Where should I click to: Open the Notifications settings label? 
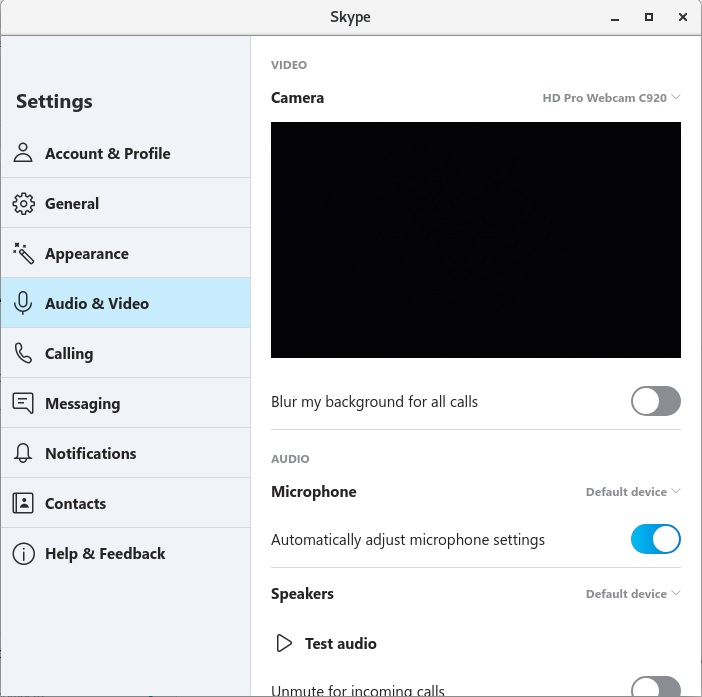coord(90,453)
